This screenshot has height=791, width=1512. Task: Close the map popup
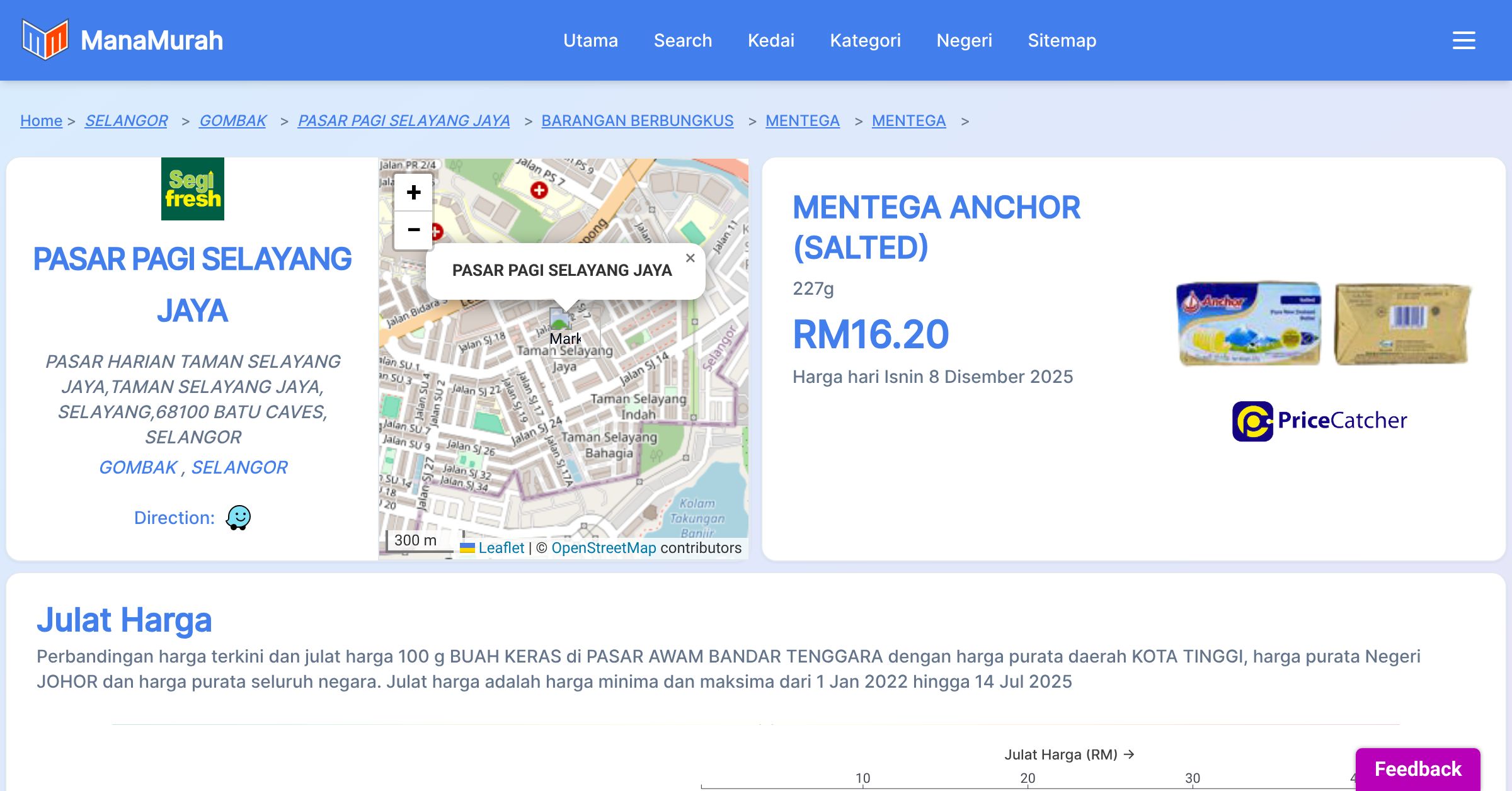690,258
